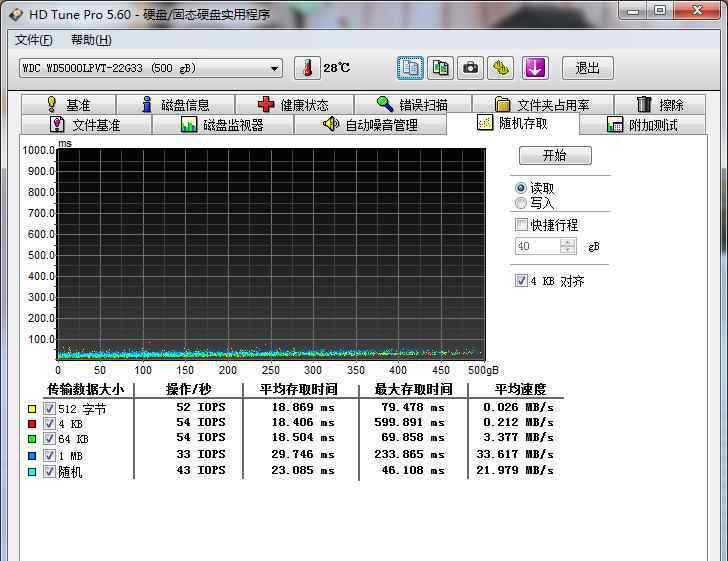Viewport: 728px width, 561px height.
Task: Click the folder icon of 文件夹占用率
Action: [502, 105]
